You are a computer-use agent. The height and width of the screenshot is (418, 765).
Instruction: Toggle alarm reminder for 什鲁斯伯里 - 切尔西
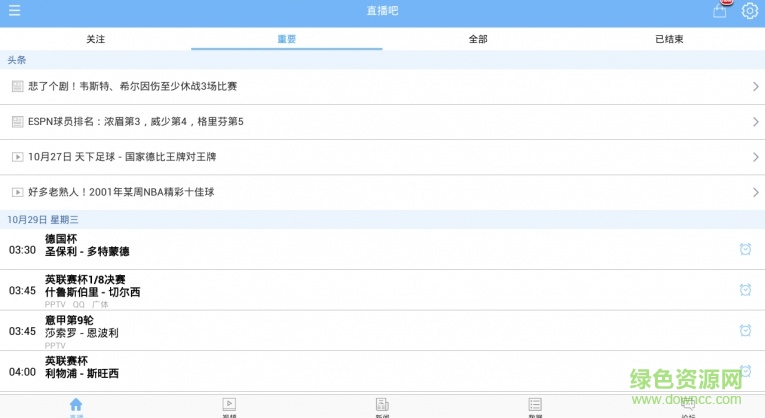pyautogui.click(x=745, y=290)
